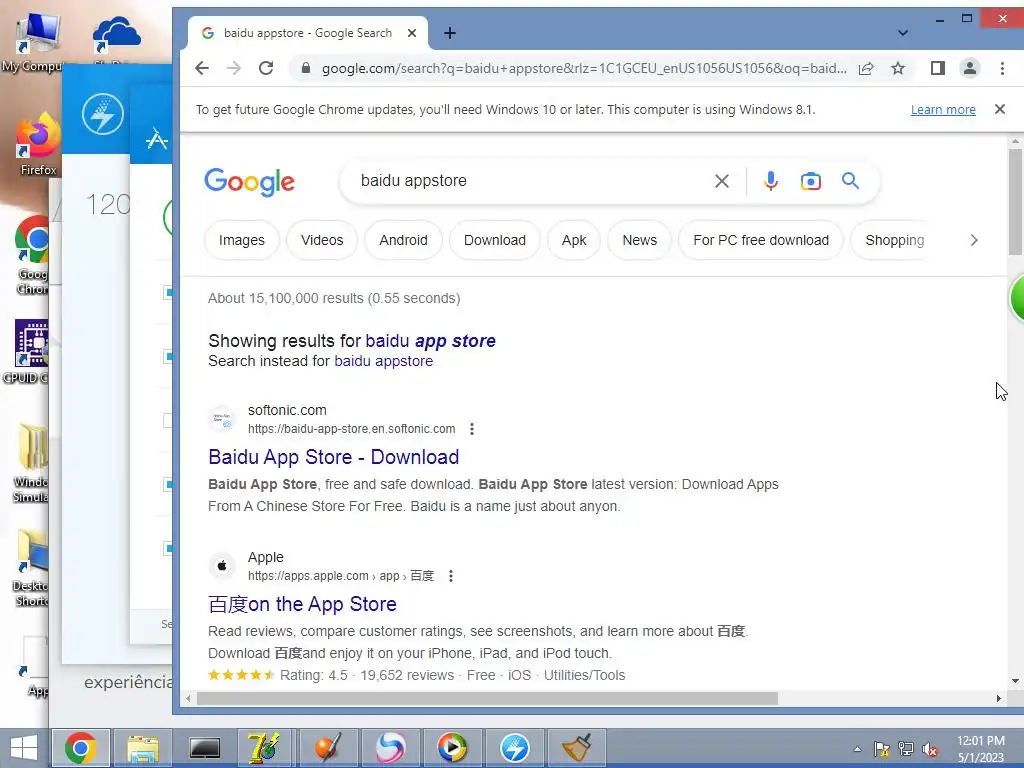The width and height of the screenshot is (1024, 768).
Task: Click the horizontal scrollbar thumb
Action: 487,698
